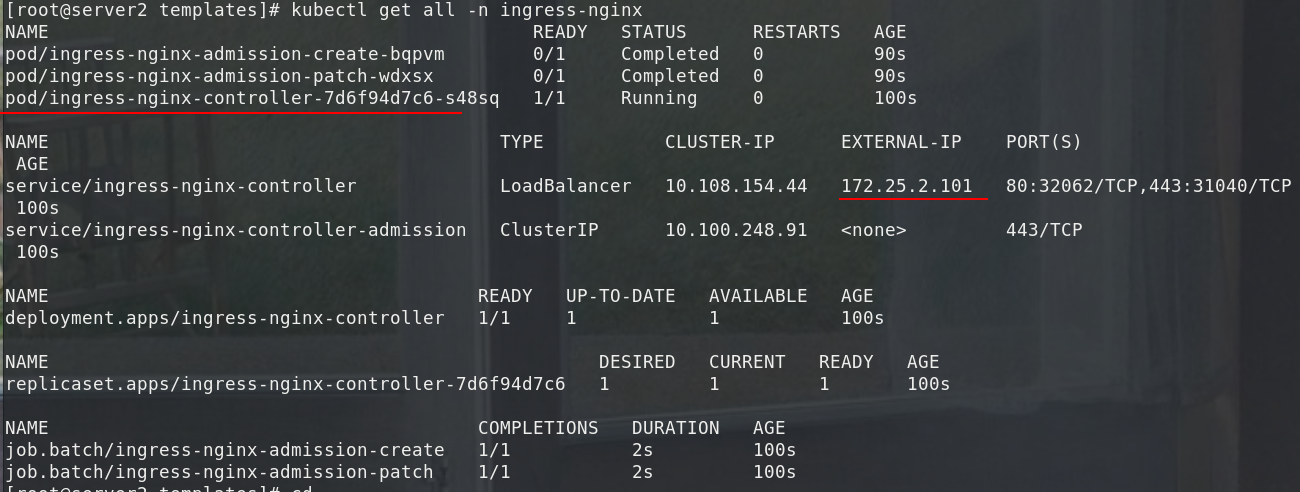Select 'deployment.apps/ingress-nginx-controller' name
This screenshot has width=1300, height=492.
[x=225, y=318]
